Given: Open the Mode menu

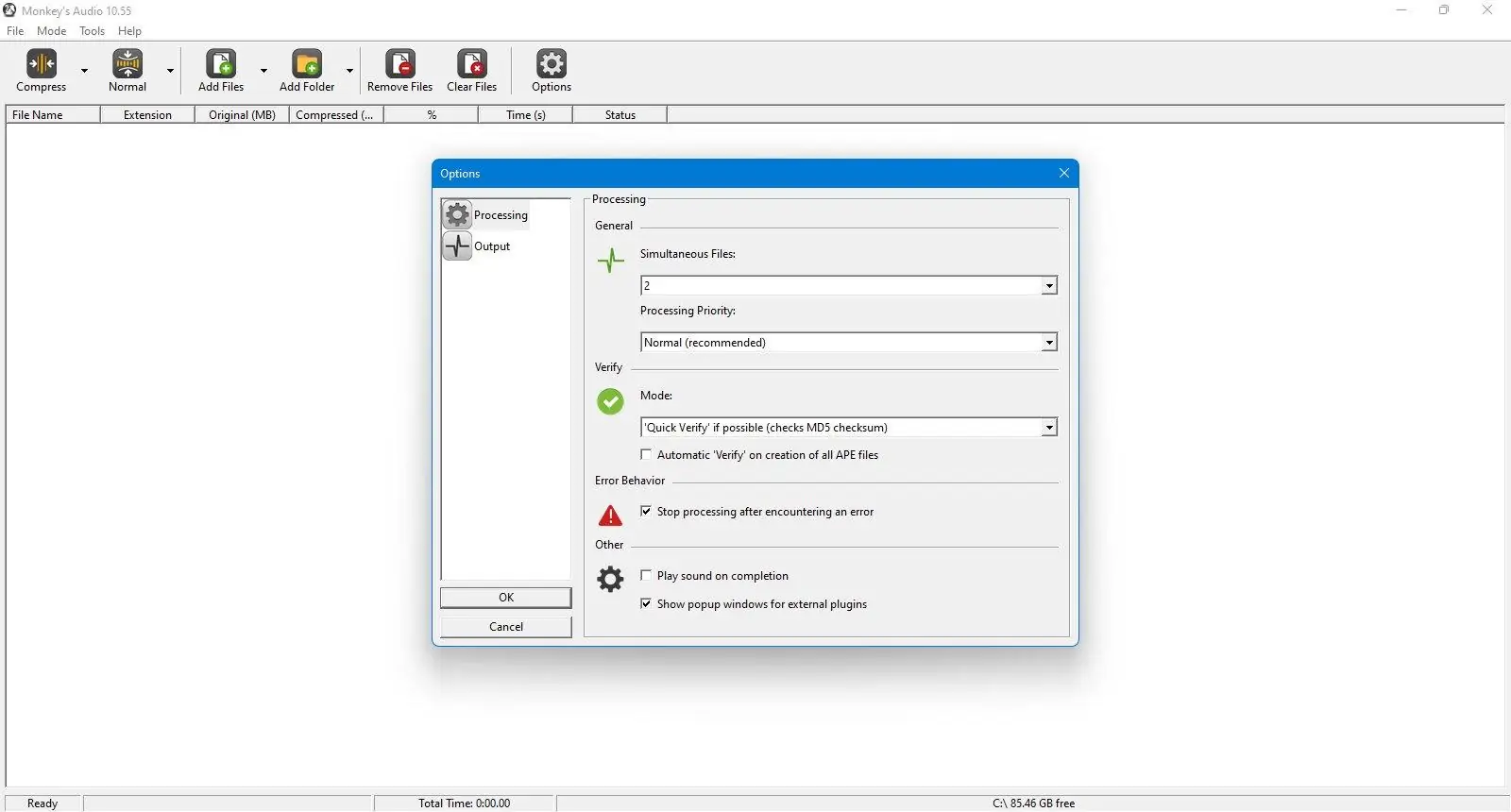Looking at the screenshot, I should 52,31.
